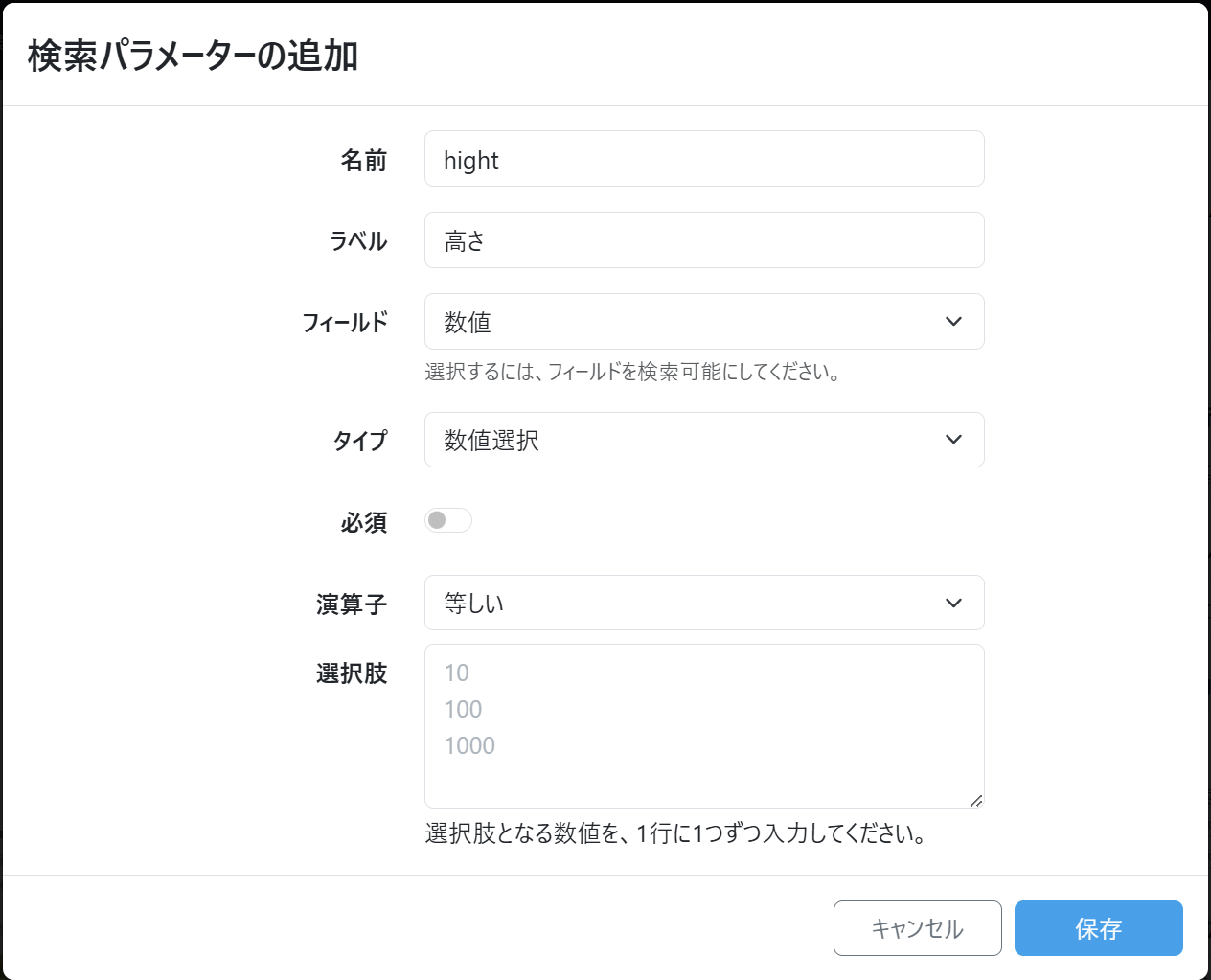Click the 演算子 field label

coord(352,604)
